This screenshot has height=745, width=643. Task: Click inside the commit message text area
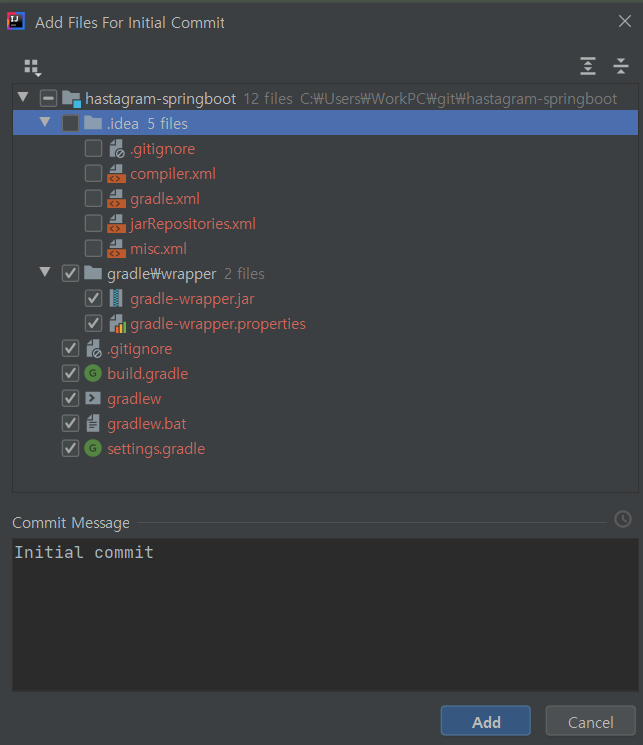coord(325,615)
